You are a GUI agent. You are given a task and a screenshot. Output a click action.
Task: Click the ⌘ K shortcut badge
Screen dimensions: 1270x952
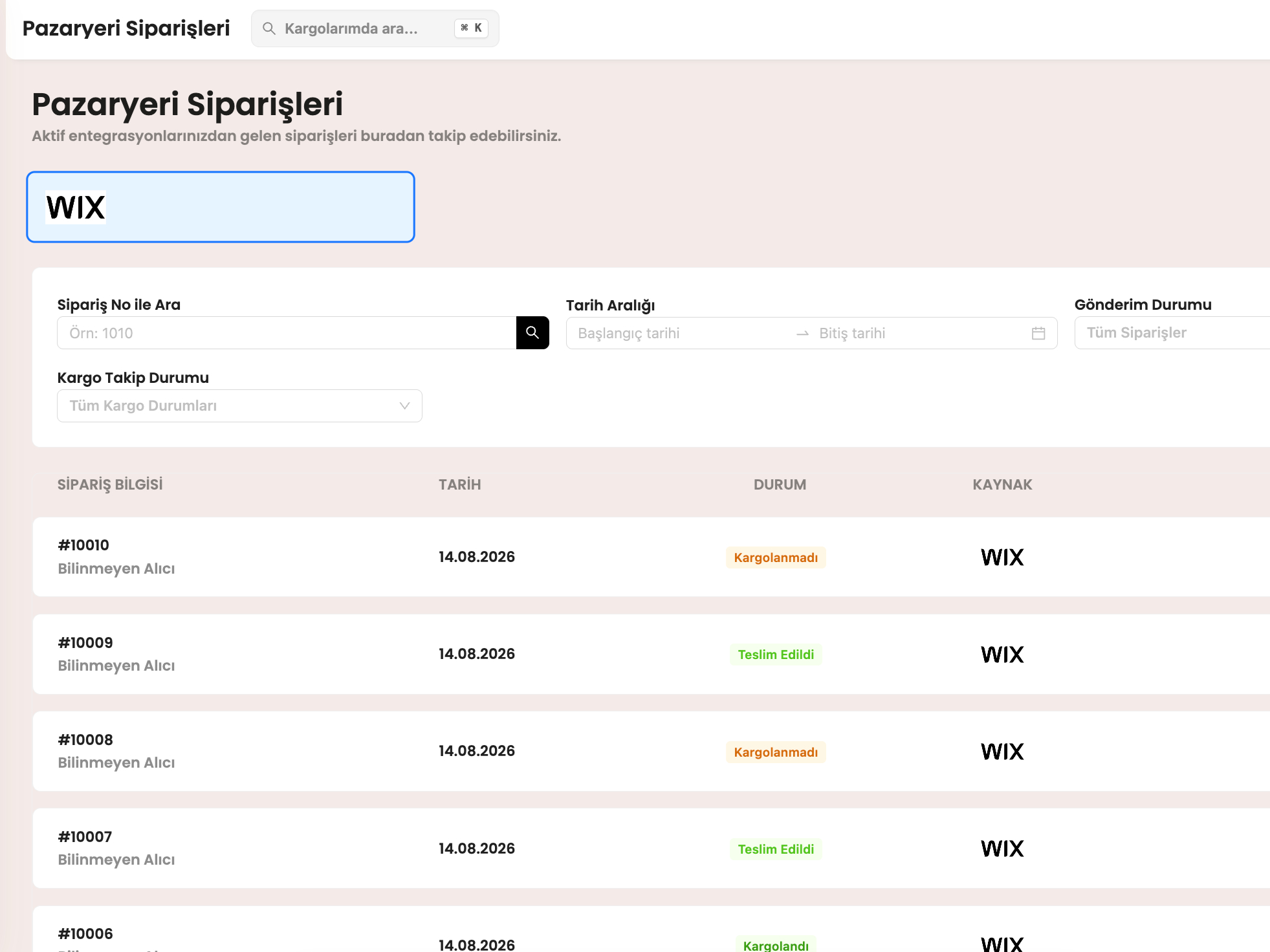tap(471, 28)
